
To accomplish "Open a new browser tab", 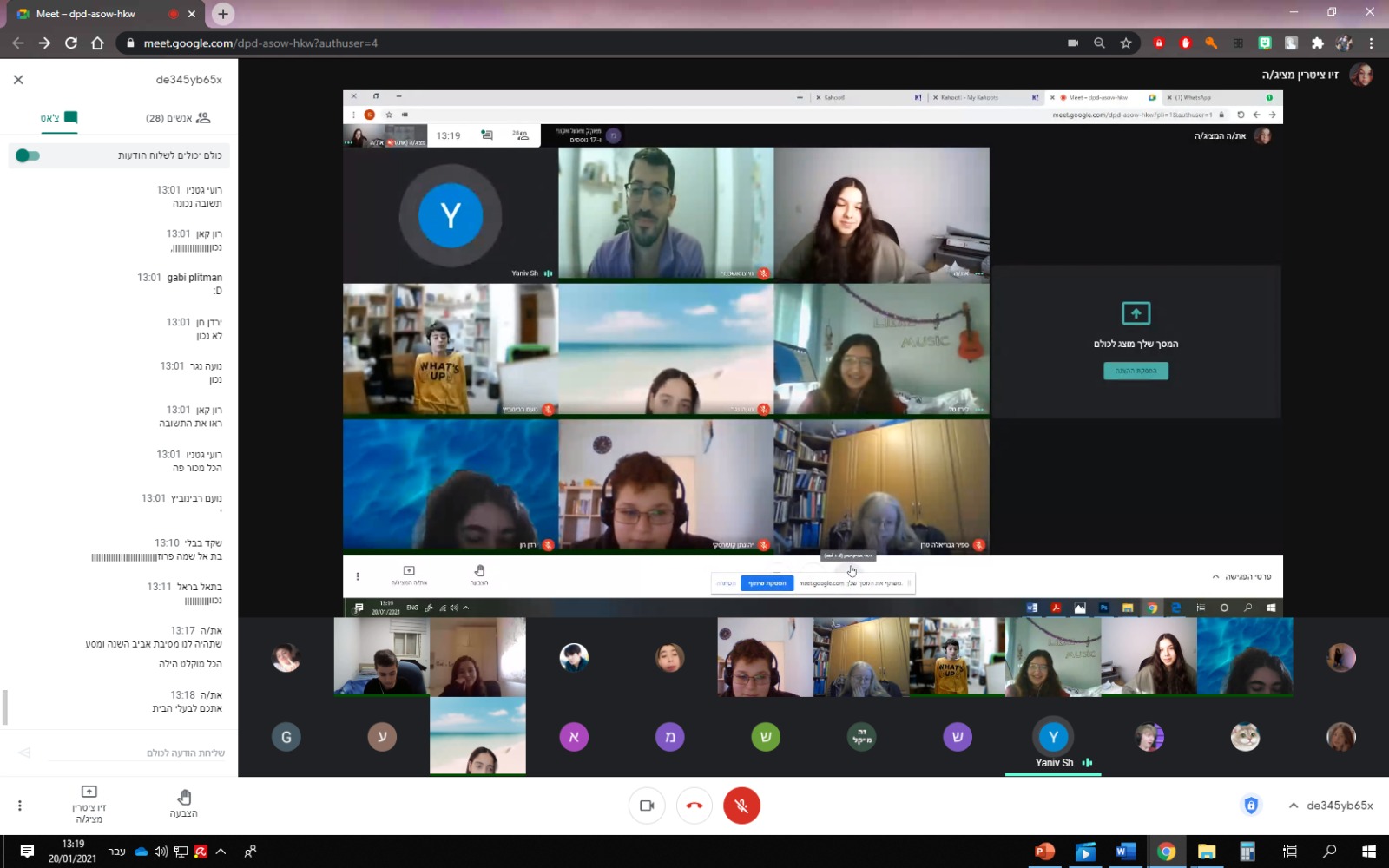I will tap(223, 14).
